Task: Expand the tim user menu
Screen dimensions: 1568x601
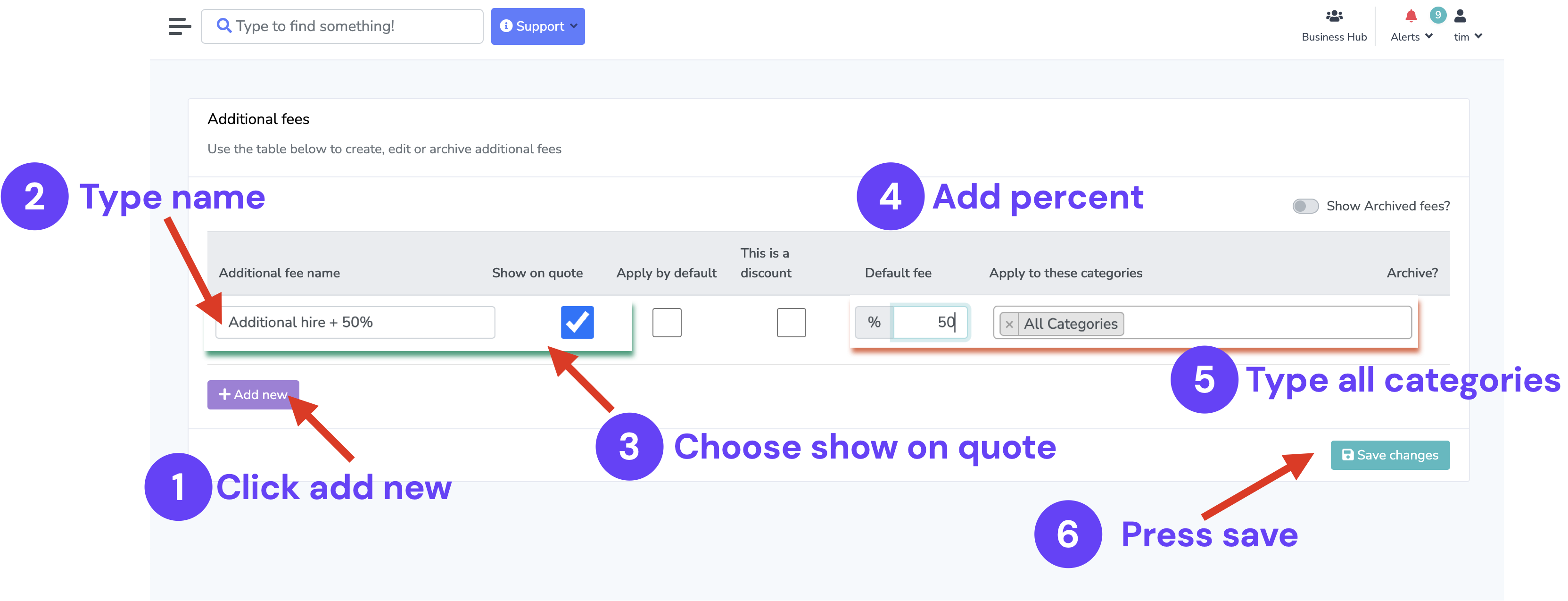Action: tap(1468, 36)
